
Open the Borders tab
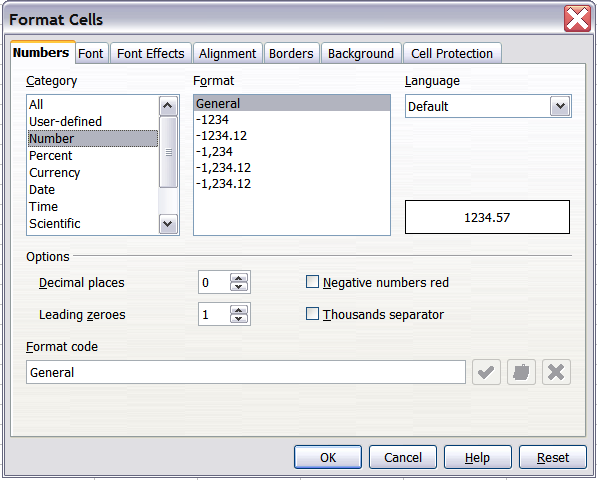click(x=291, y=54)
